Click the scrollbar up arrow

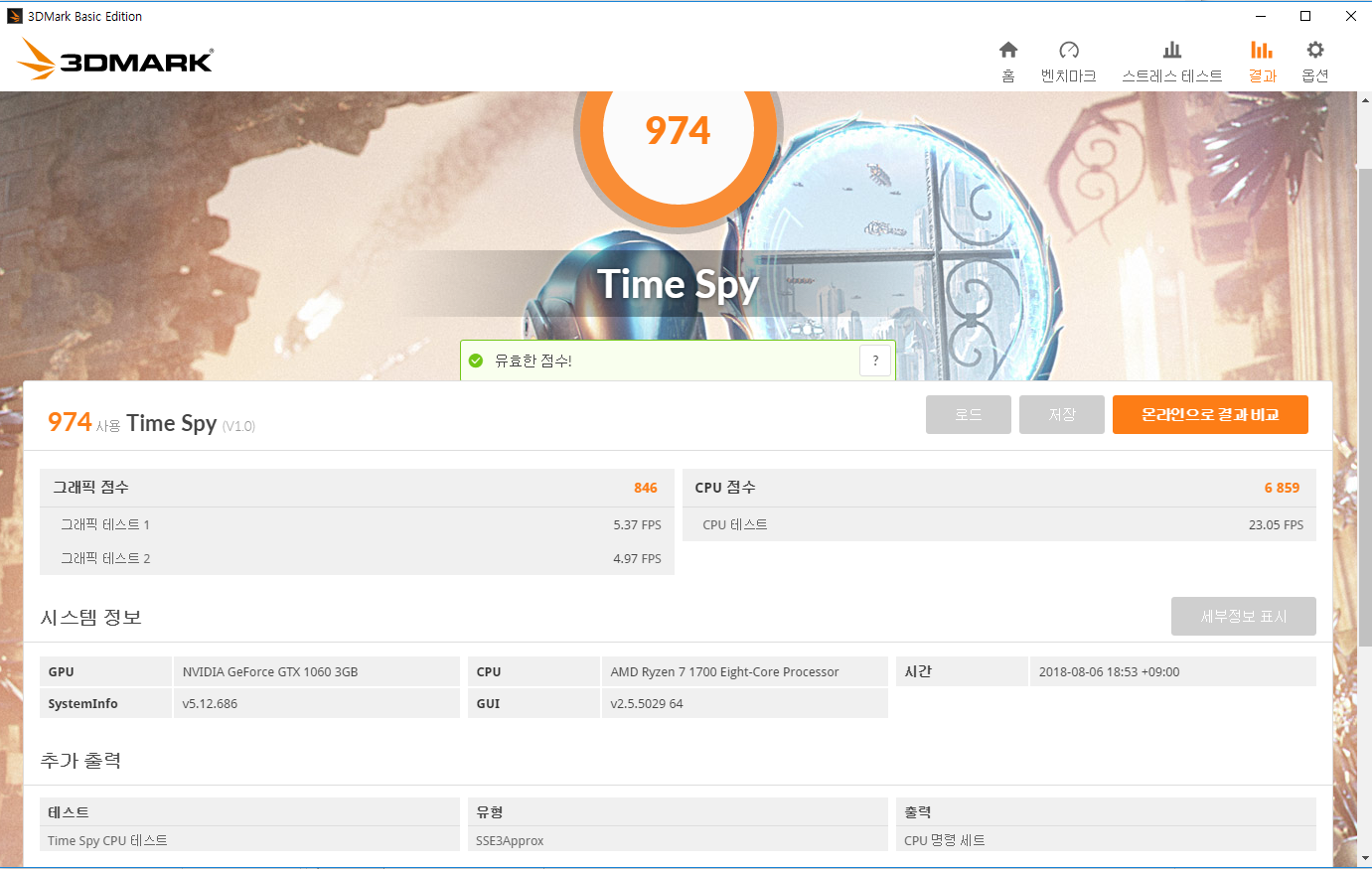tap(1364, 100)
